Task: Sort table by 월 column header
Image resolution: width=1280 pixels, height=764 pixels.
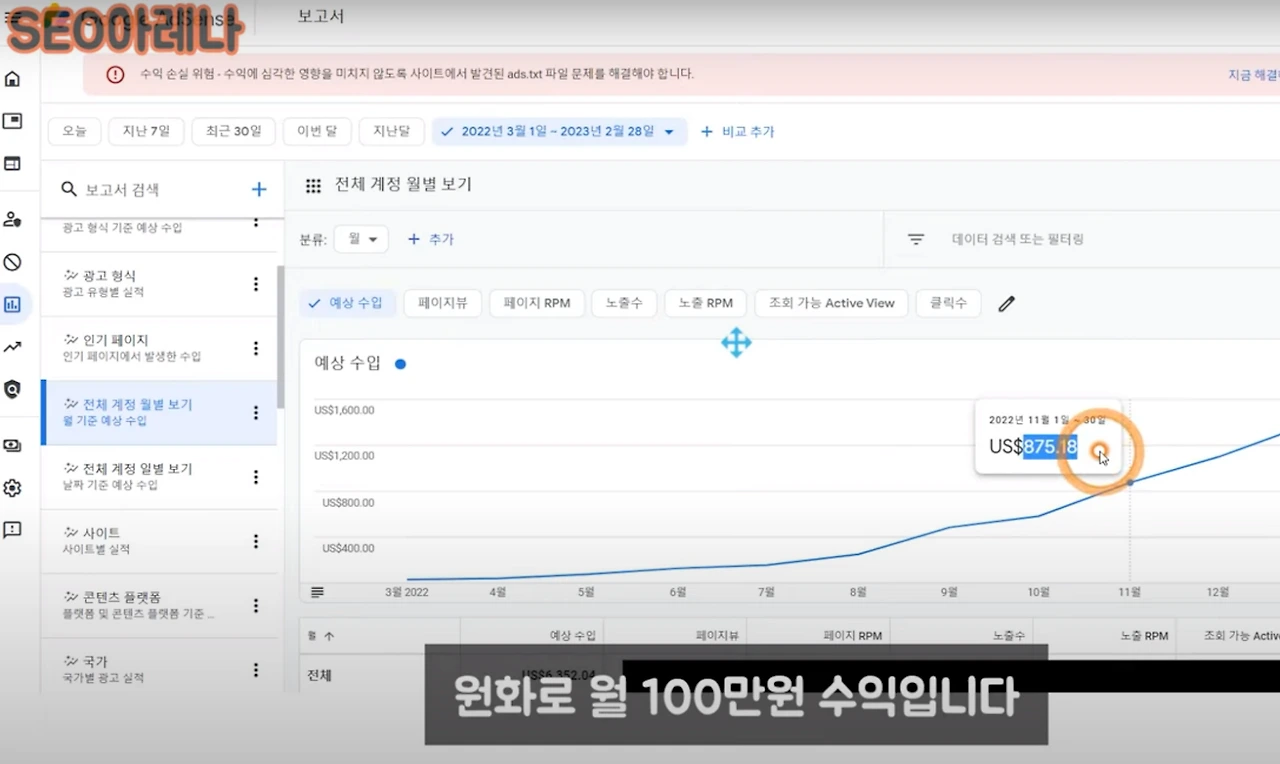Action: pos(321,635)
